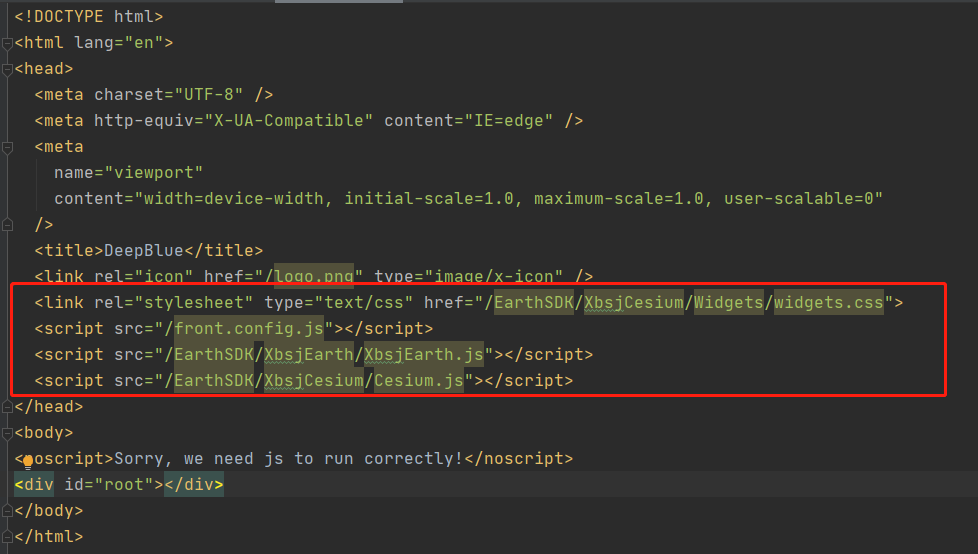
Task: Collapse the <body> block fold marker
Action: click(7, 433)
